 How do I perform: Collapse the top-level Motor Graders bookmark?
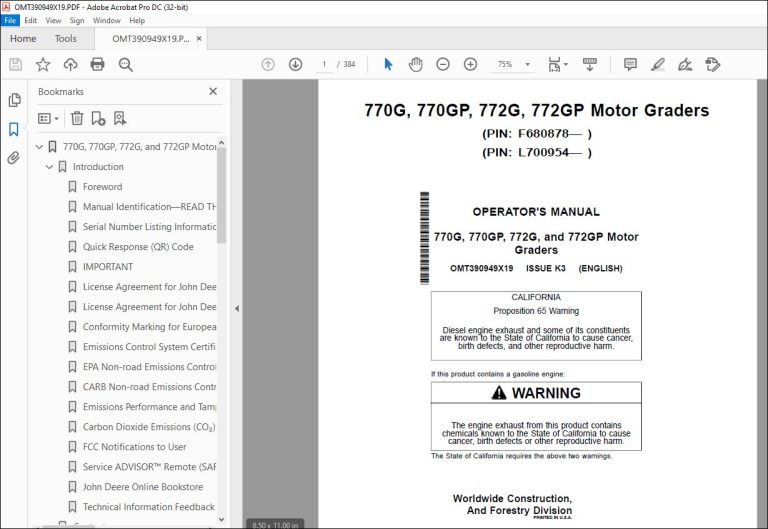pyautogui.click(x=40, y=146)
